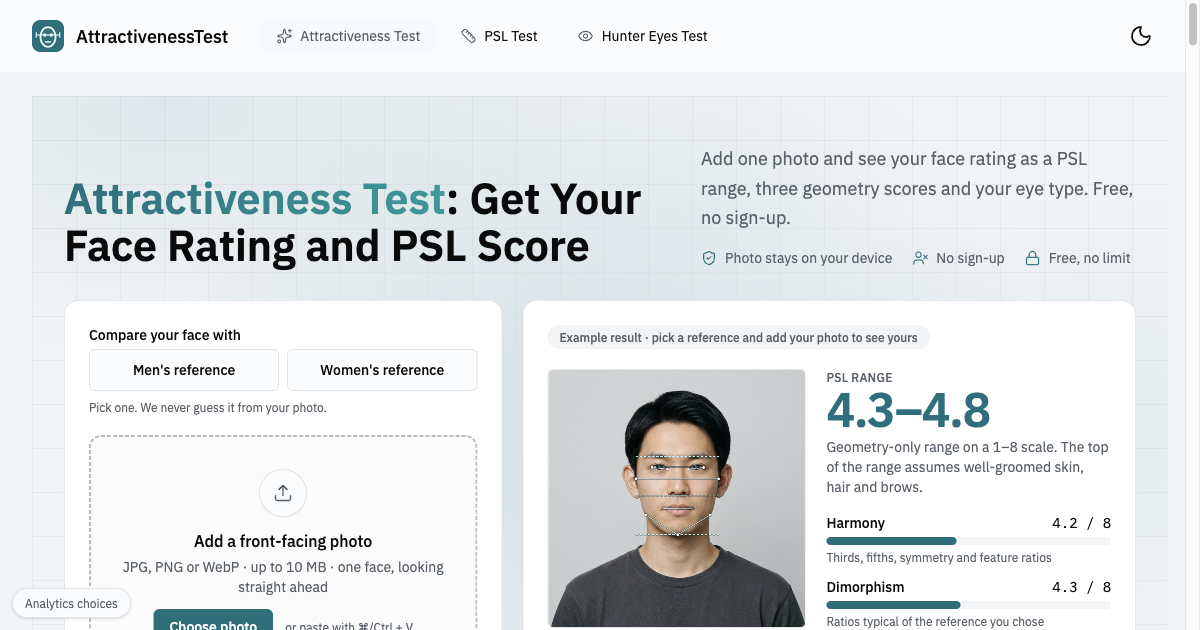The width and height of the screenshot is (1200, 630).
Task: Toggle dark mode with the moon icon
Action: point(1140,36)
